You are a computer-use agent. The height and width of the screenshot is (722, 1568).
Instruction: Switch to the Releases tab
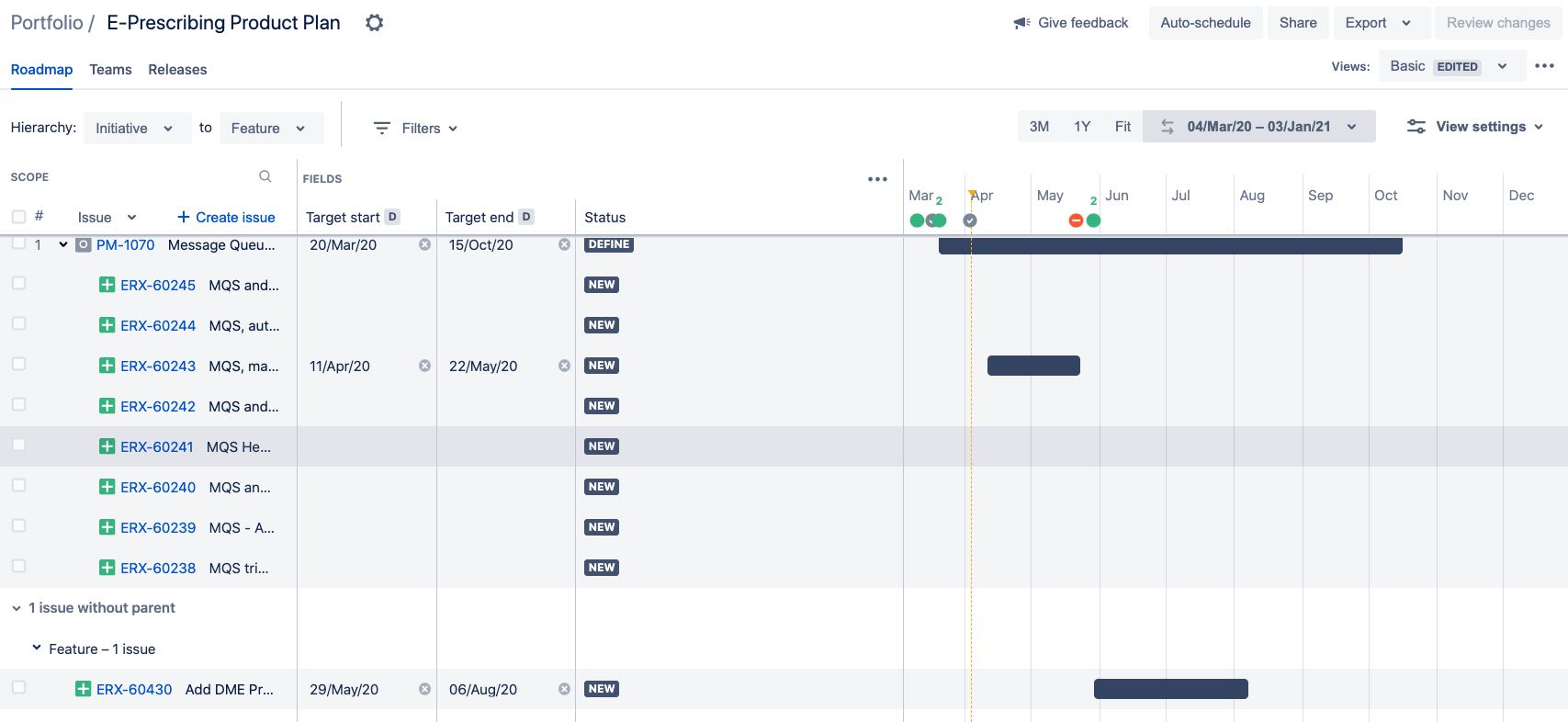click(x=177, y=70)
